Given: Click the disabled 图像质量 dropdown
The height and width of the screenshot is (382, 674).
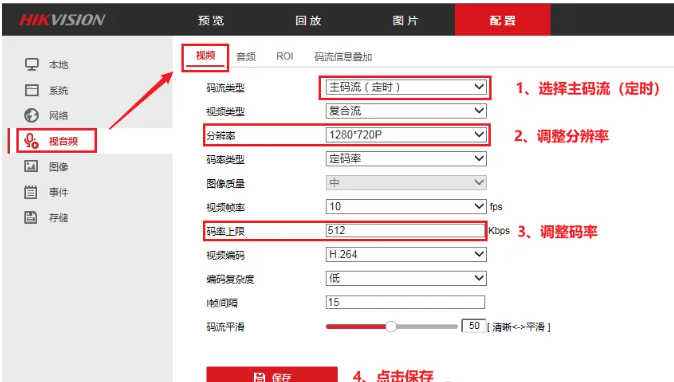Looking at the screenshot, I should click(406, 183).
